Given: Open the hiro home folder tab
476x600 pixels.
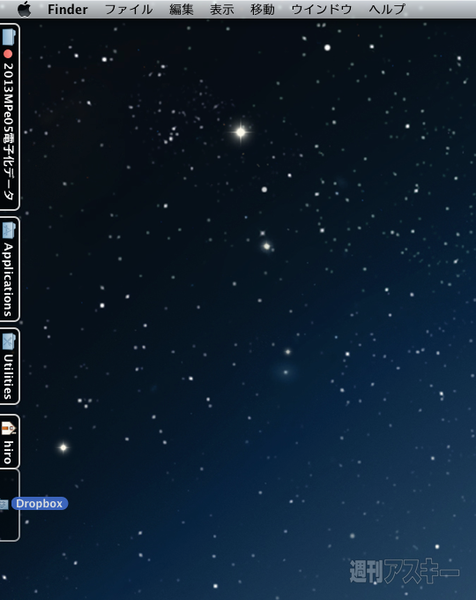Looking at the screenshot, I should tap(9, 441).
